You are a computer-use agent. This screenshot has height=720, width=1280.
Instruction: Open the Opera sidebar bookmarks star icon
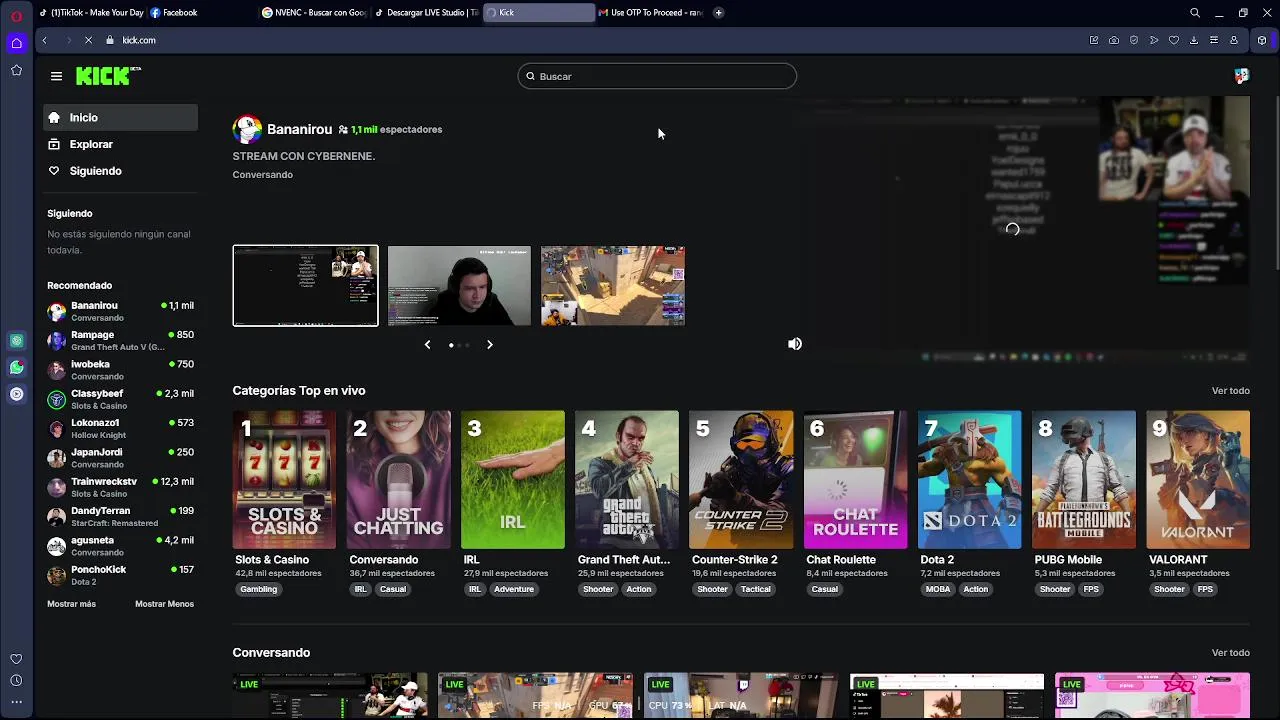click(x=16, y=70)
